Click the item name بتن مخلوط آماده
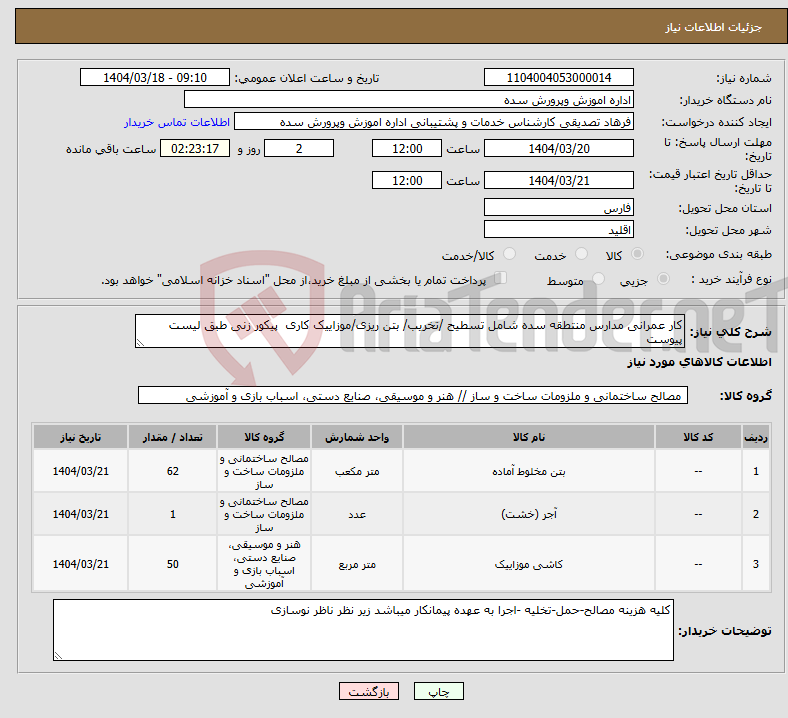Image resolution: width=788 pixels, height=718 pixels. click(x=529, y=471)
